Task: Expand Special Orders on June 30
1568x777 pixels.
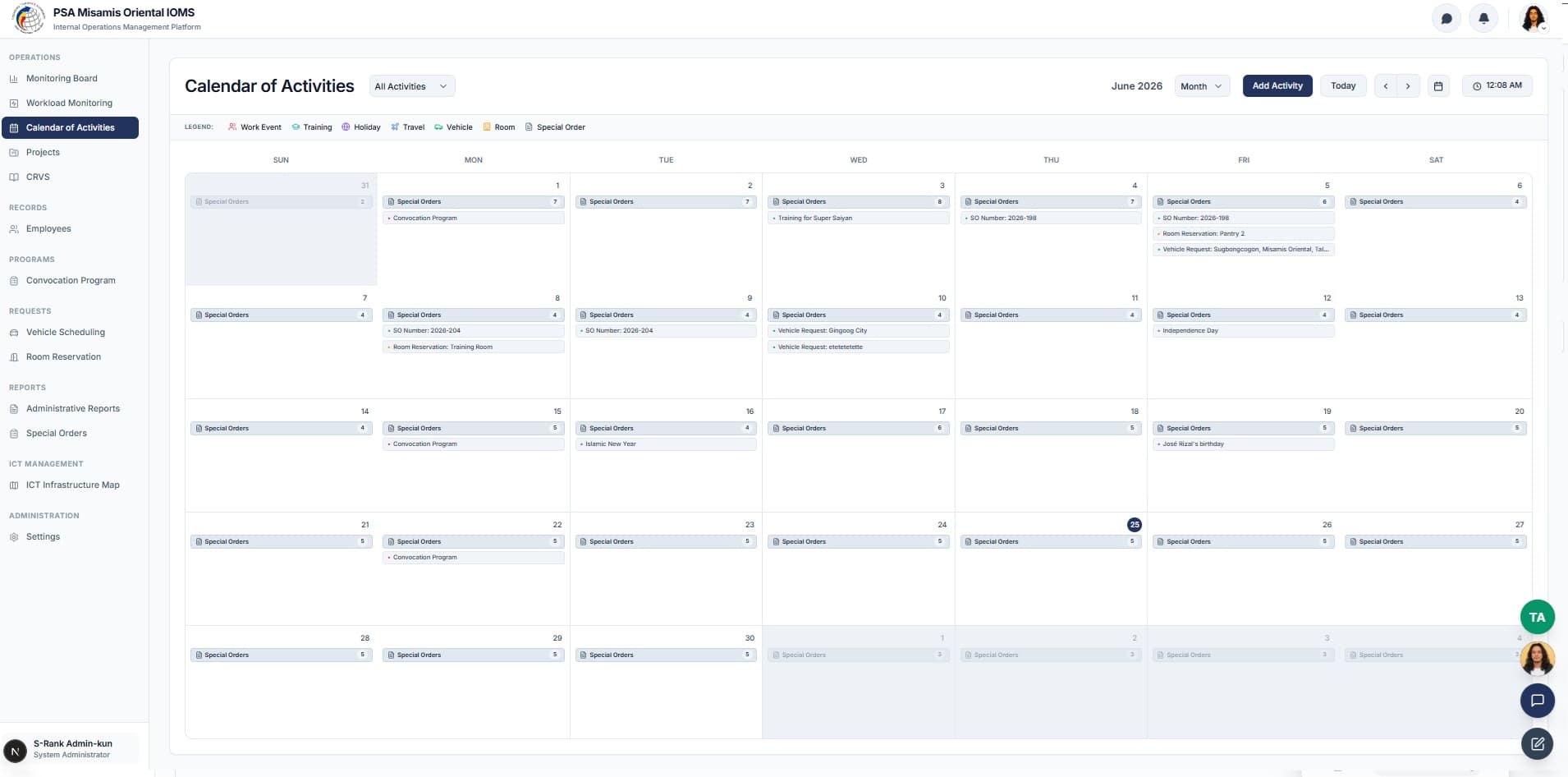Action: pyautogui.click(x=666, y=655)
